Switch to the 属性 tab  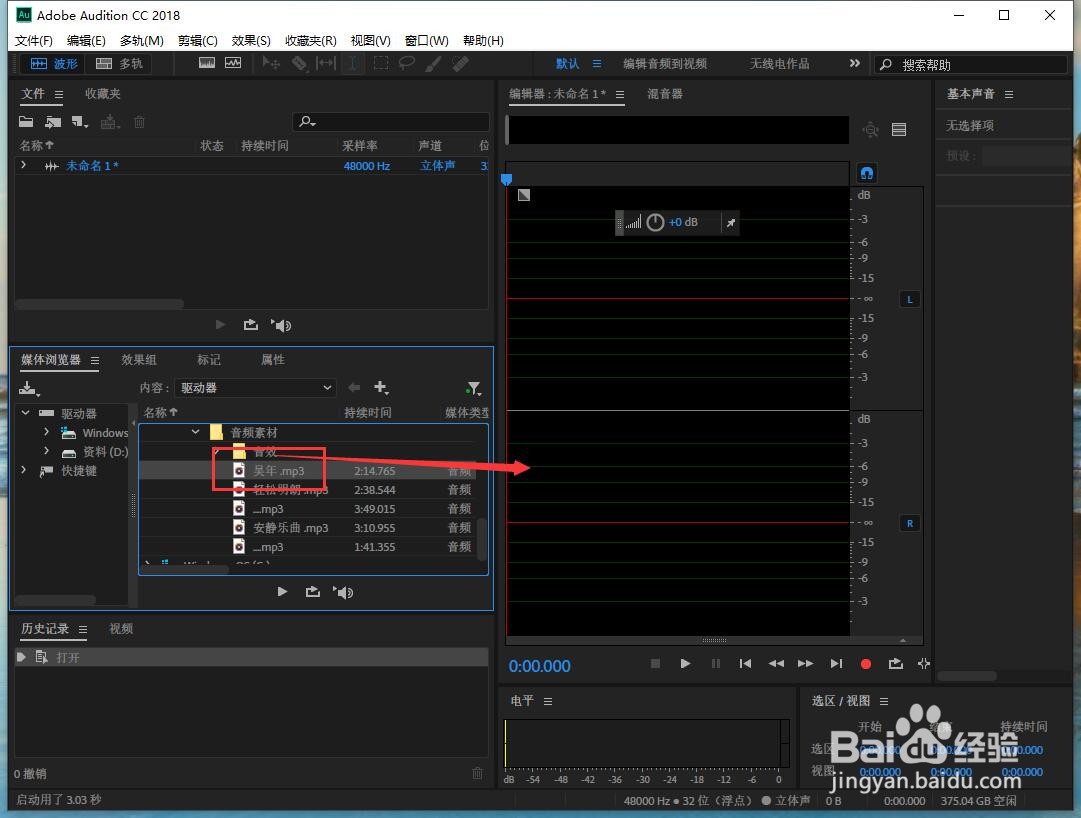coord(272,360)
